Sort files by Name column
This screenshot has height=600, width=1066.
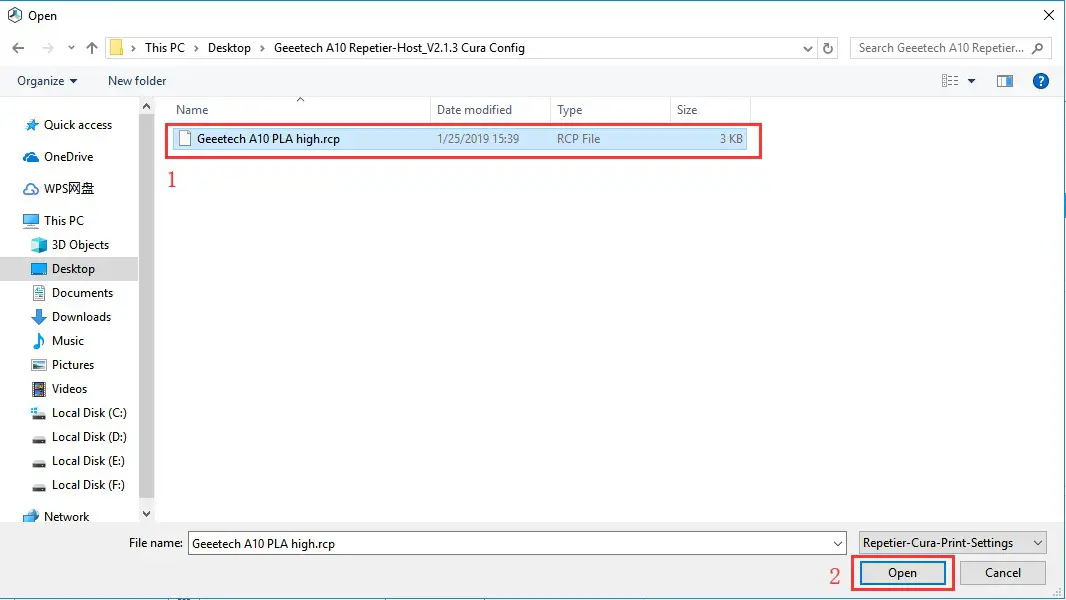coord(192,109)
